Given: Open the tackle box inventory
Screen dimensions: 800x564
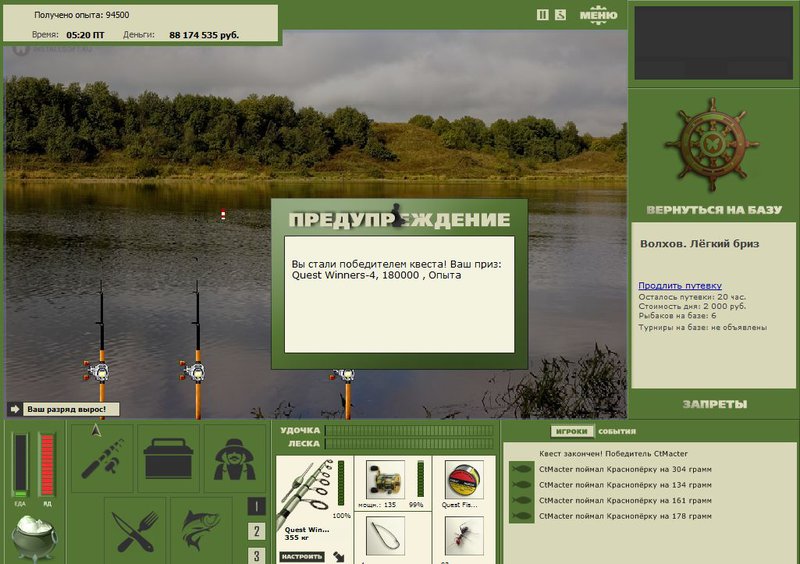Looking at the screenshot, I should tap(168, 458).
